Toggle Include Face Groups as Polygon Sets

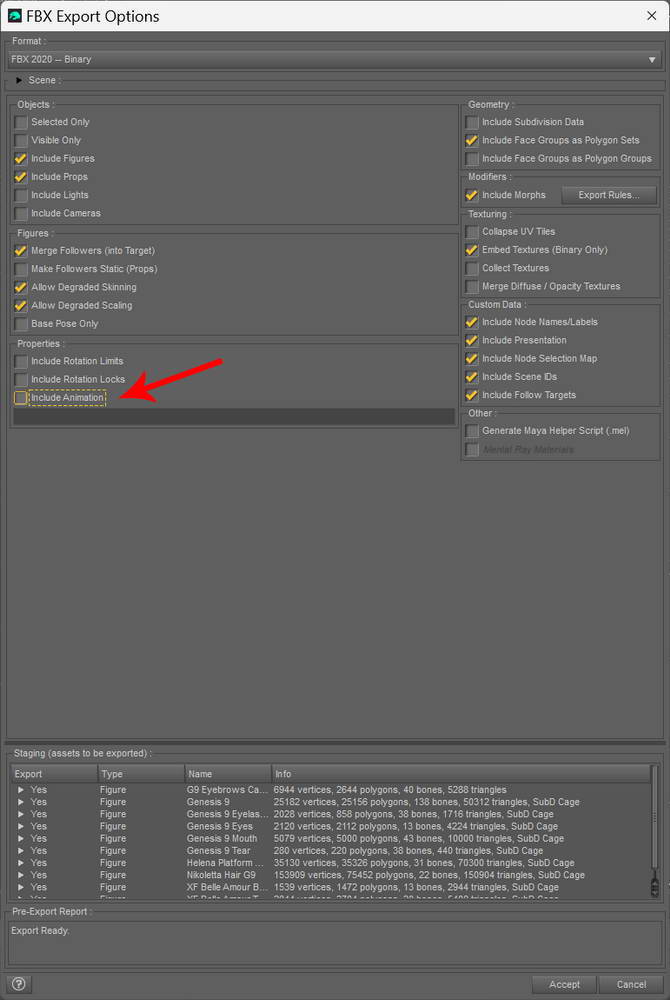tap(472, 140)
